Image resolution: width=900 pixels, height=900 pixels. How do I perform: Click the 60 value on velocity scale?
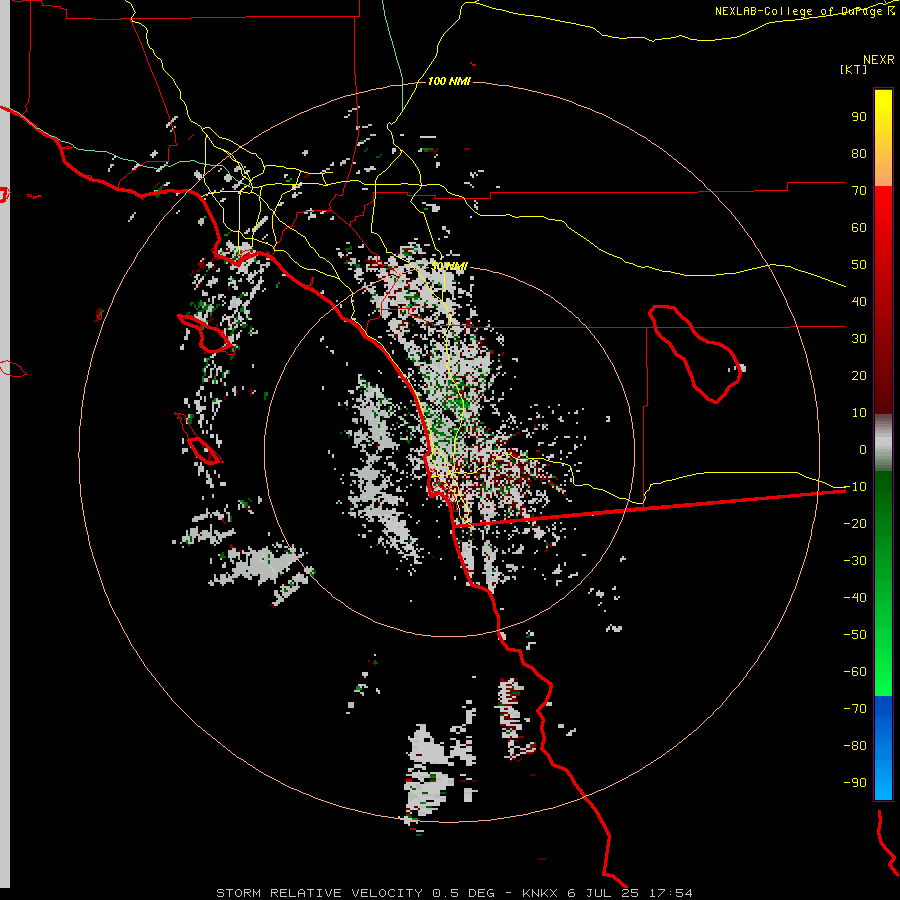click(x=859, y=228)
